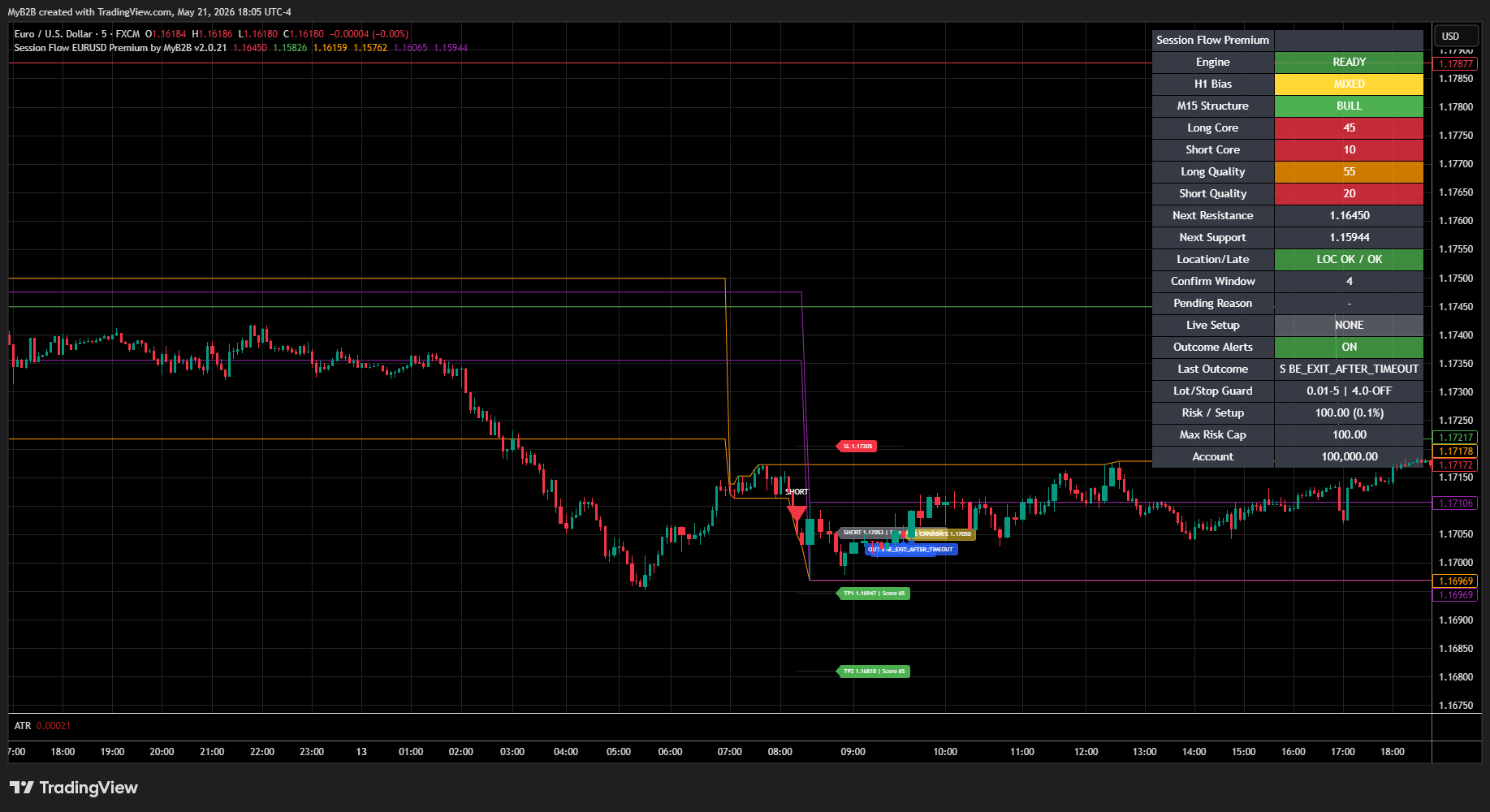Click the NONE cell beside Live Setup

[1349, 325]
